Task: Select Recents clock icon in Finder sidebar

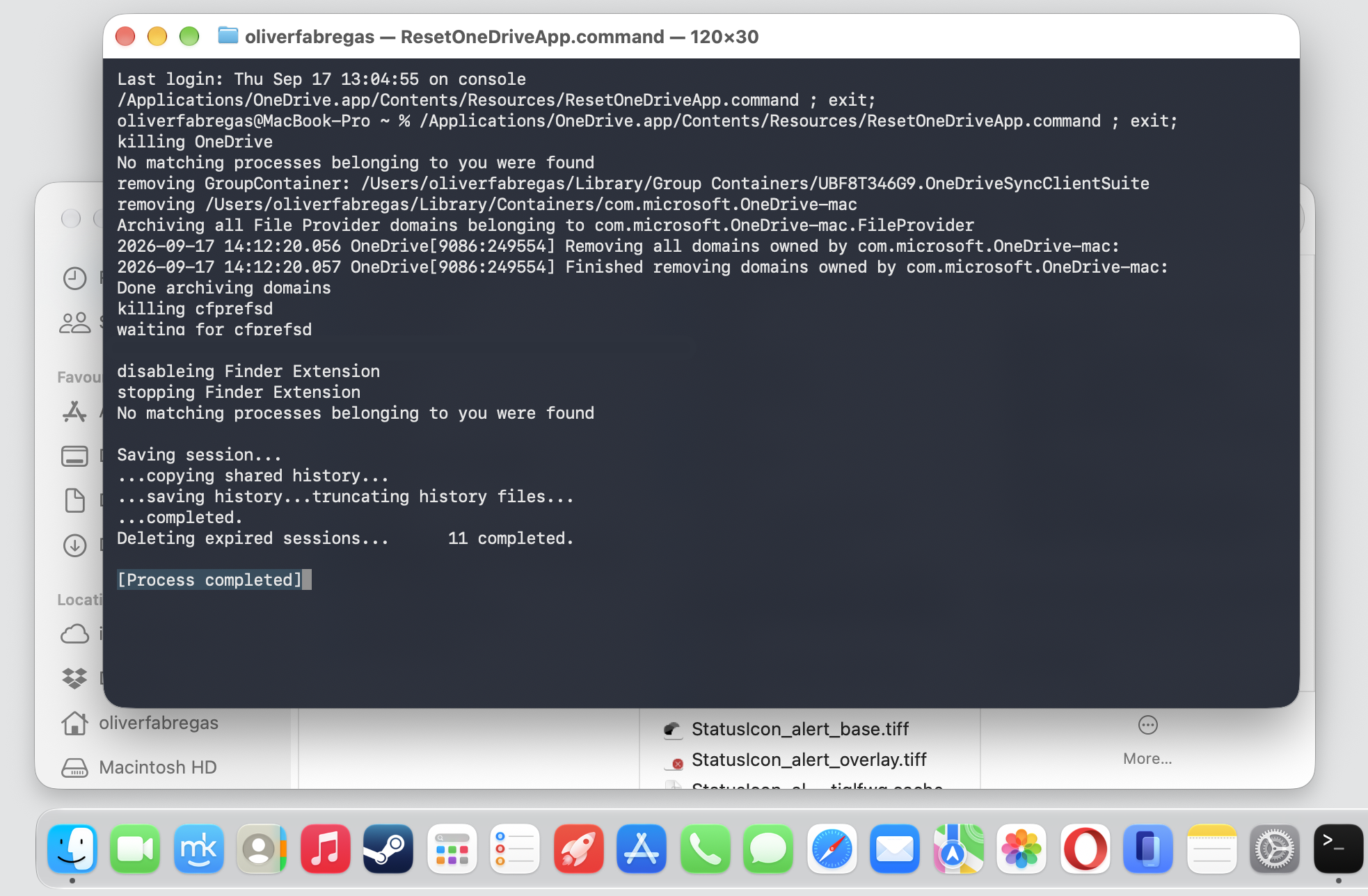Action: click(75, 278)
